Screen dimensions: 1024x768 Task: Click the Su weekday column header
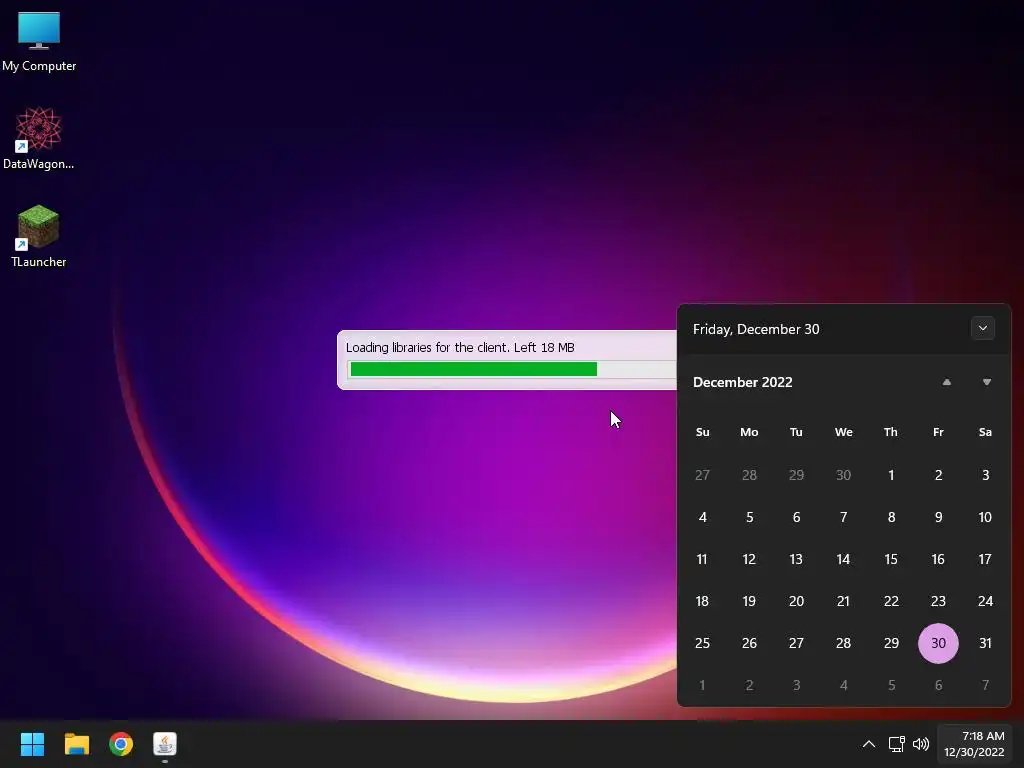coord(702,432)
